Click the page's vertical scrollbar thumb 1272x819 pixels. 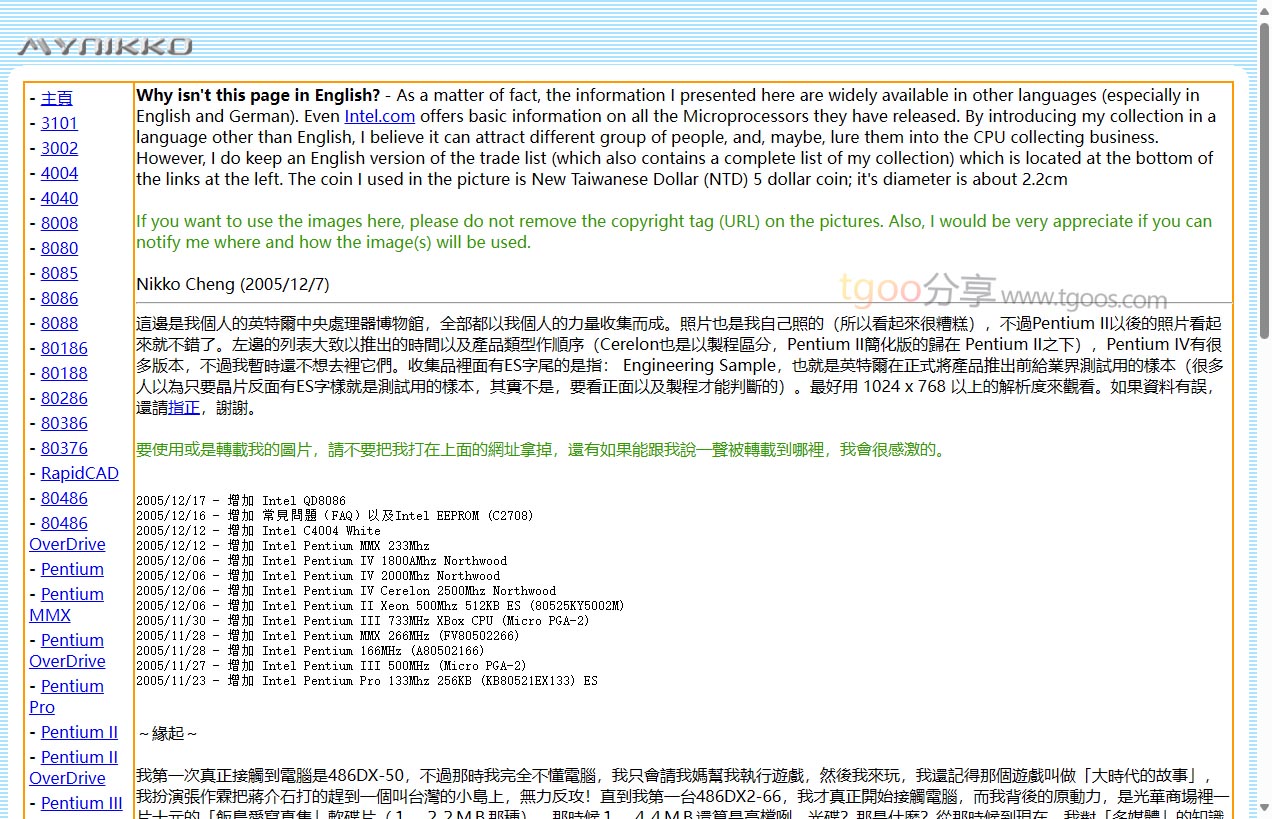point(1264,180)
